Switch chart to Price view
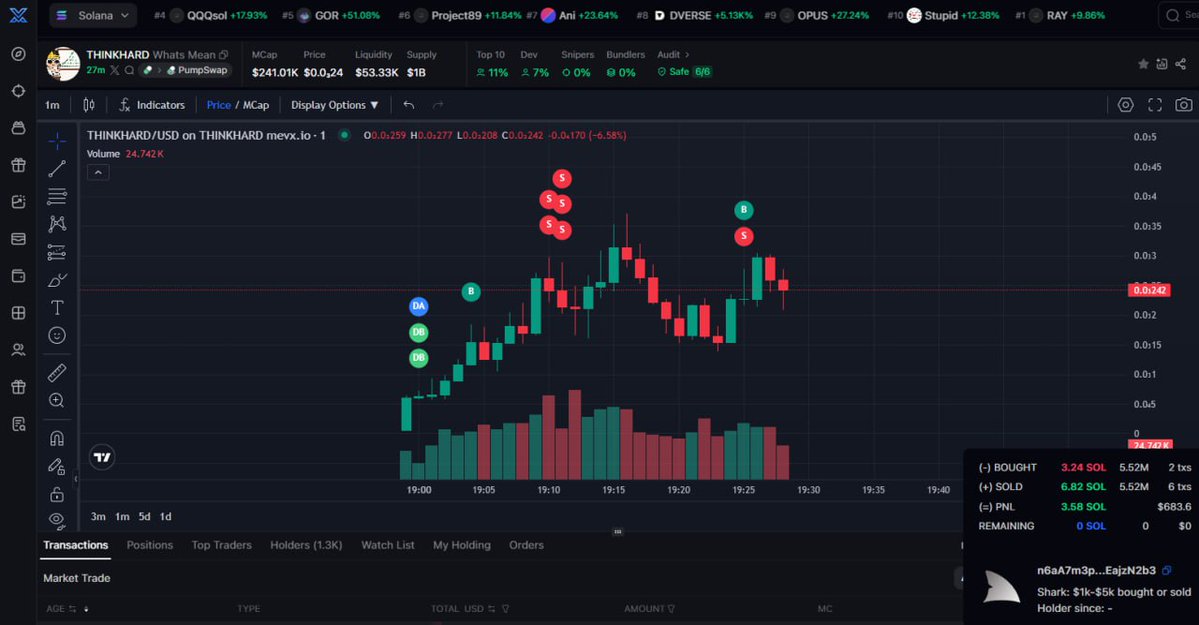The height and width of the screenshot is (625, 1199). 219,105
